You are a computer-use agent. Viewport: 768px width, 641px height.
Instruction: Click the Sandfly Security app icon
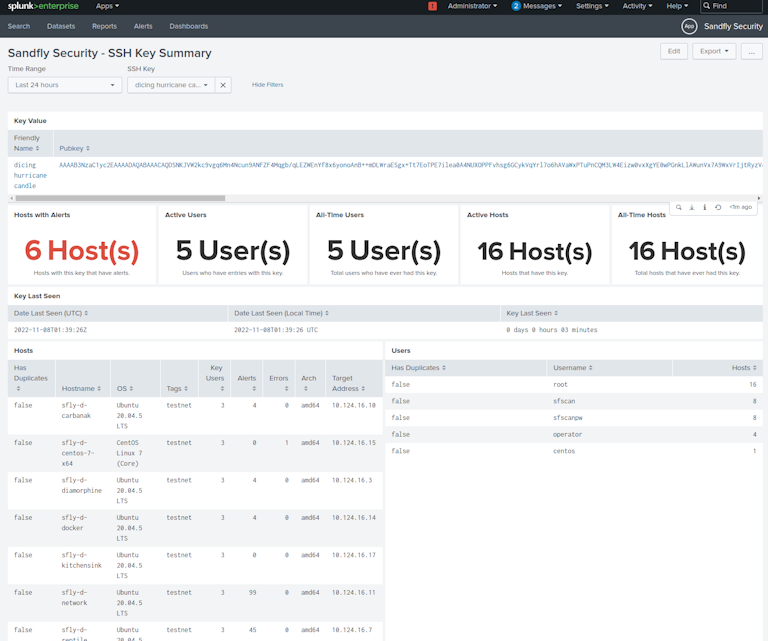click(689, 26)
